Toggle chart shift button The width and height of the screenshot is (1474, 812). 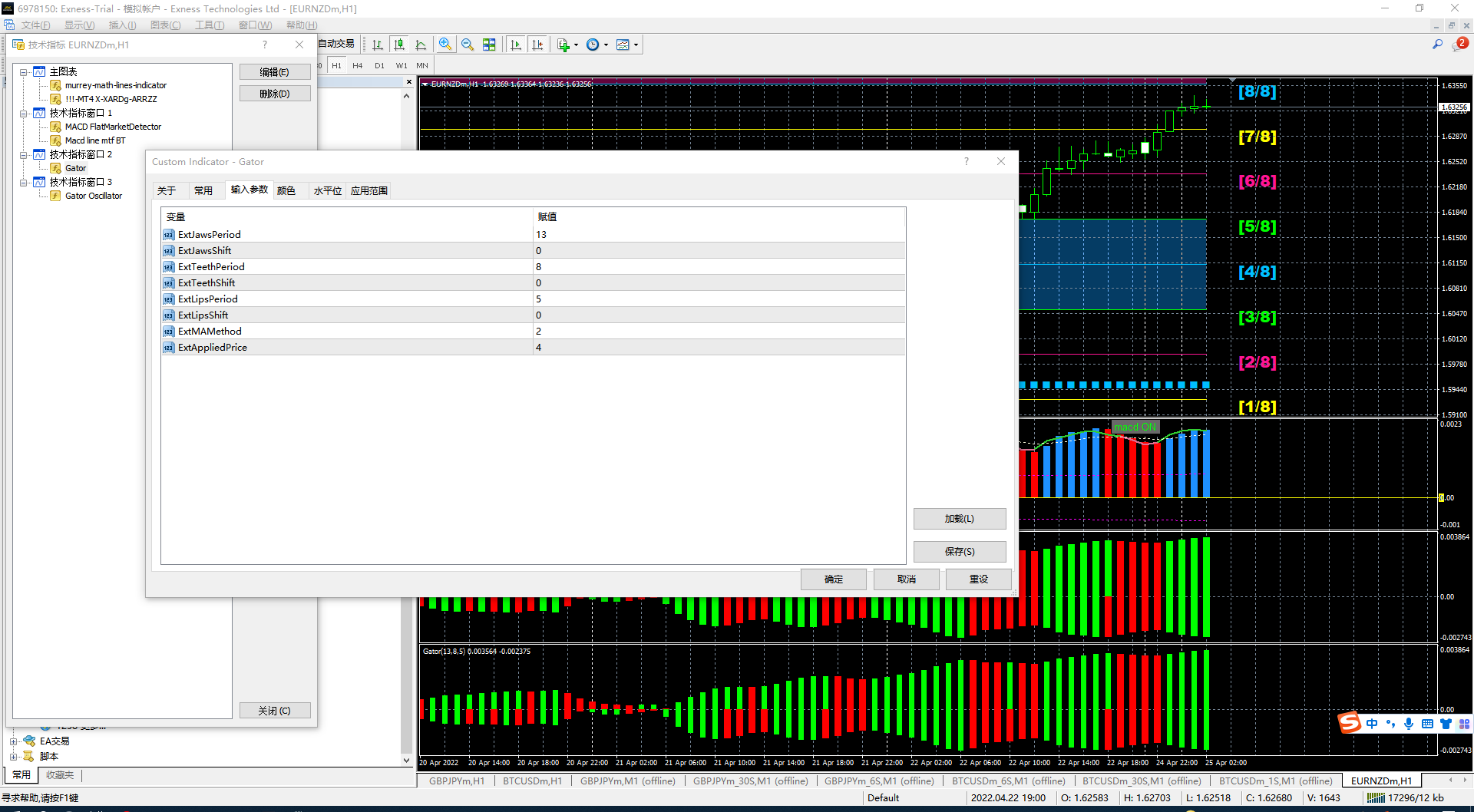(537, 45)
